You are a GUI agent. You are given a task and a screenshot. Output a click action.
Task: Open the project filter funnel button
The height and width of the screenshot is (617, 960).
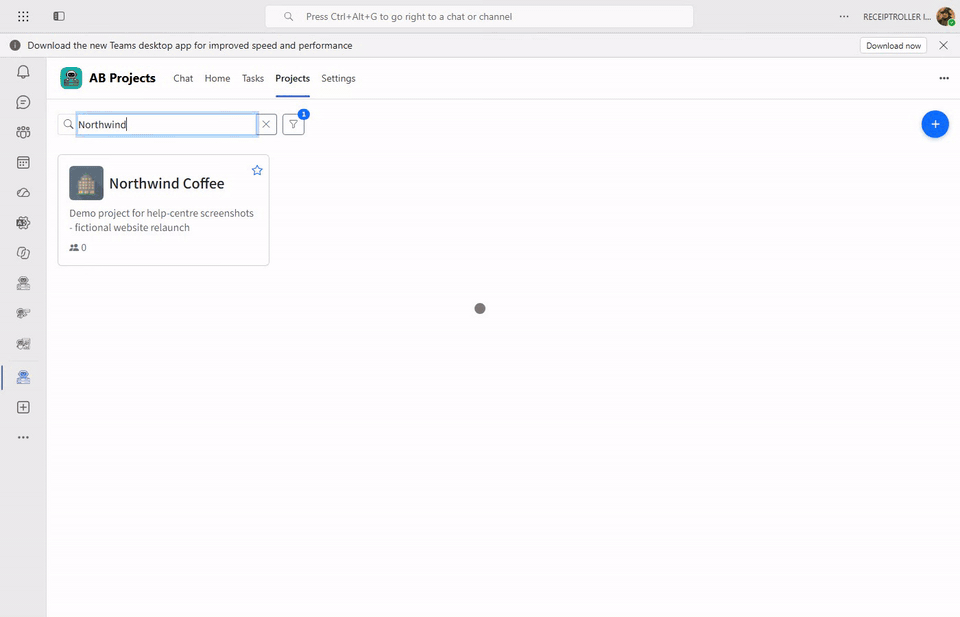(293, 124)
